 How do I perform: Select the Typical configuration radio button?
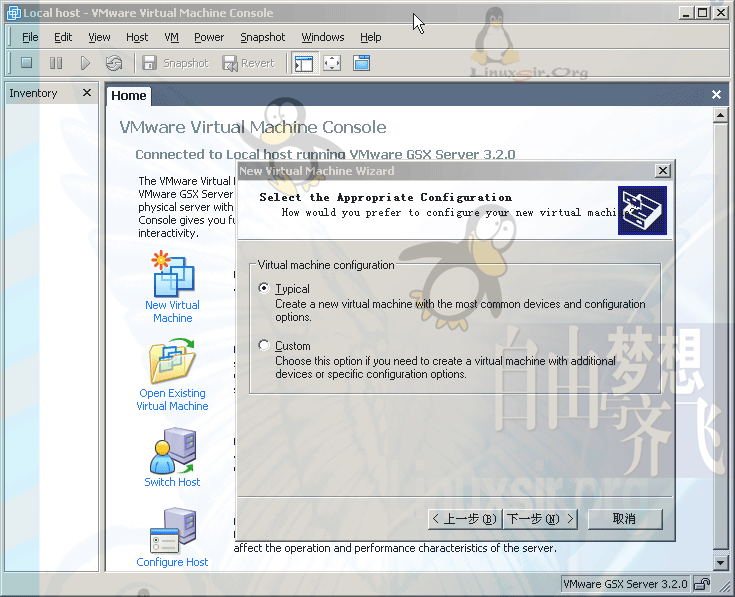(x=264, y=288)
